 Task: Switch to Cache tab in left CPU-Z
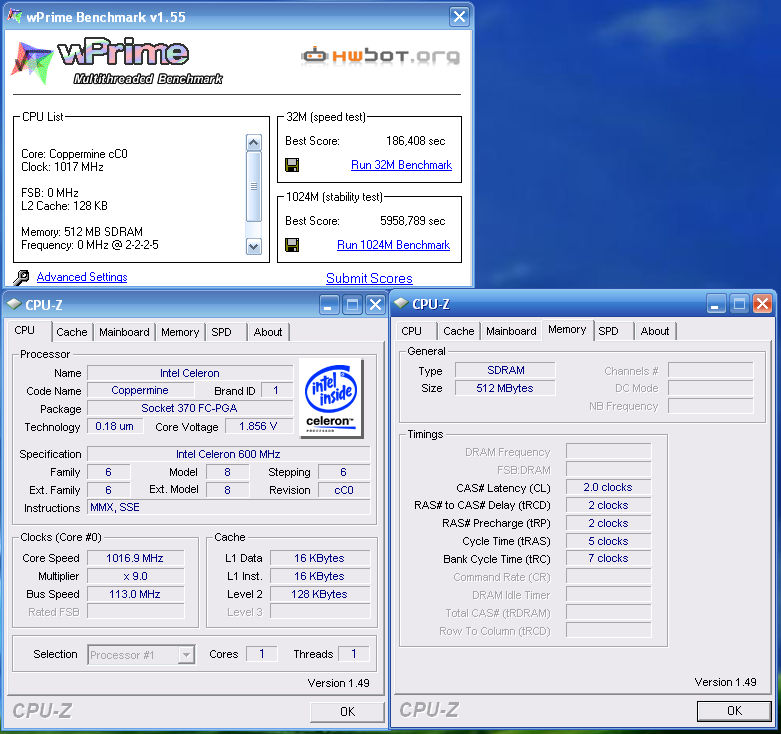point(72,332)
